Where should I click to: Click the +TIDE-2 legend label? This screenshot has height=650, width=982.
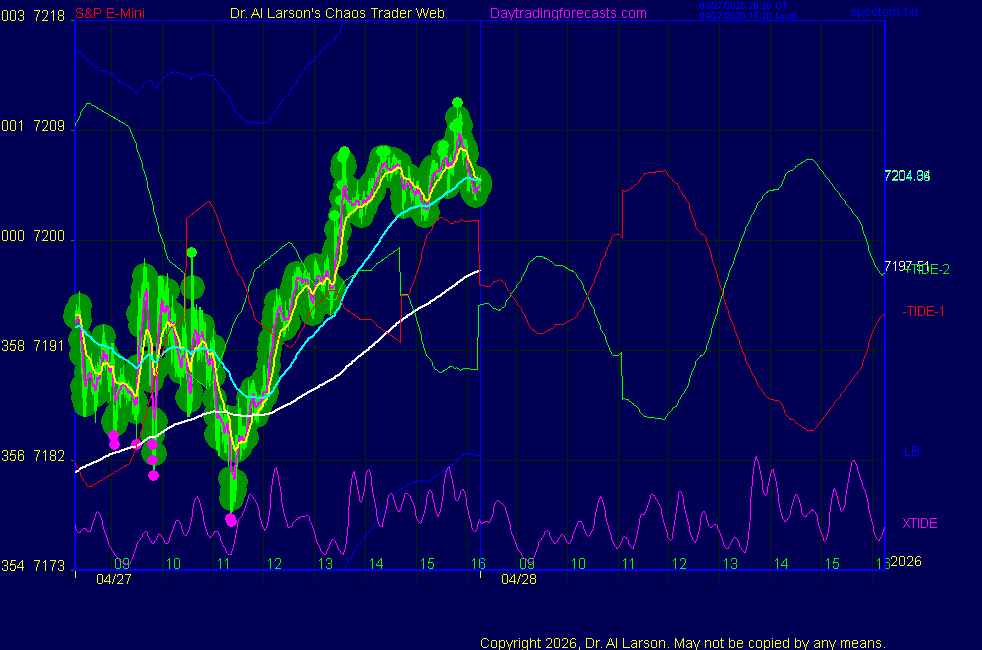(x=927, y=270)
